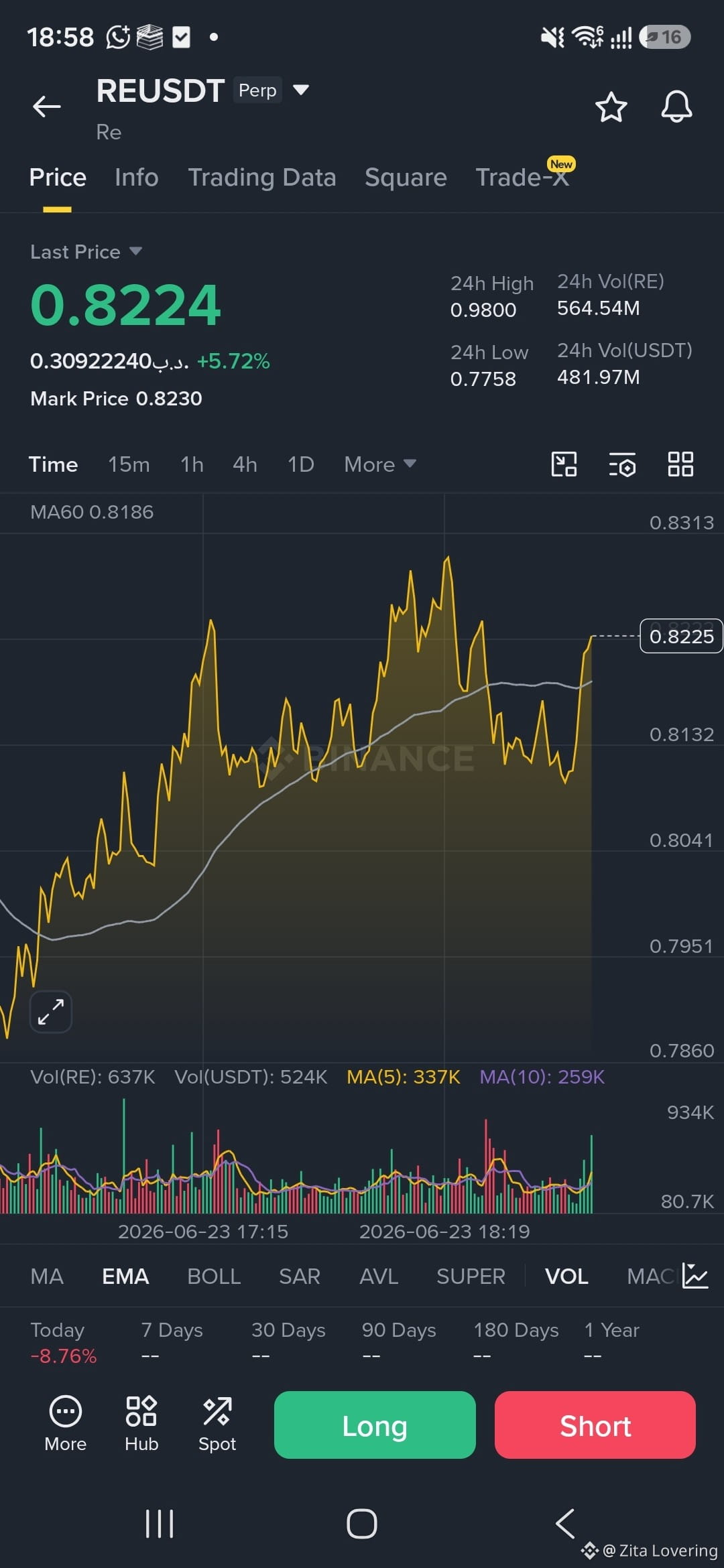Screen dimensions: 724x1568
Task: Tap 24h Vol(USDT) 481.97M
Action: 599,377
